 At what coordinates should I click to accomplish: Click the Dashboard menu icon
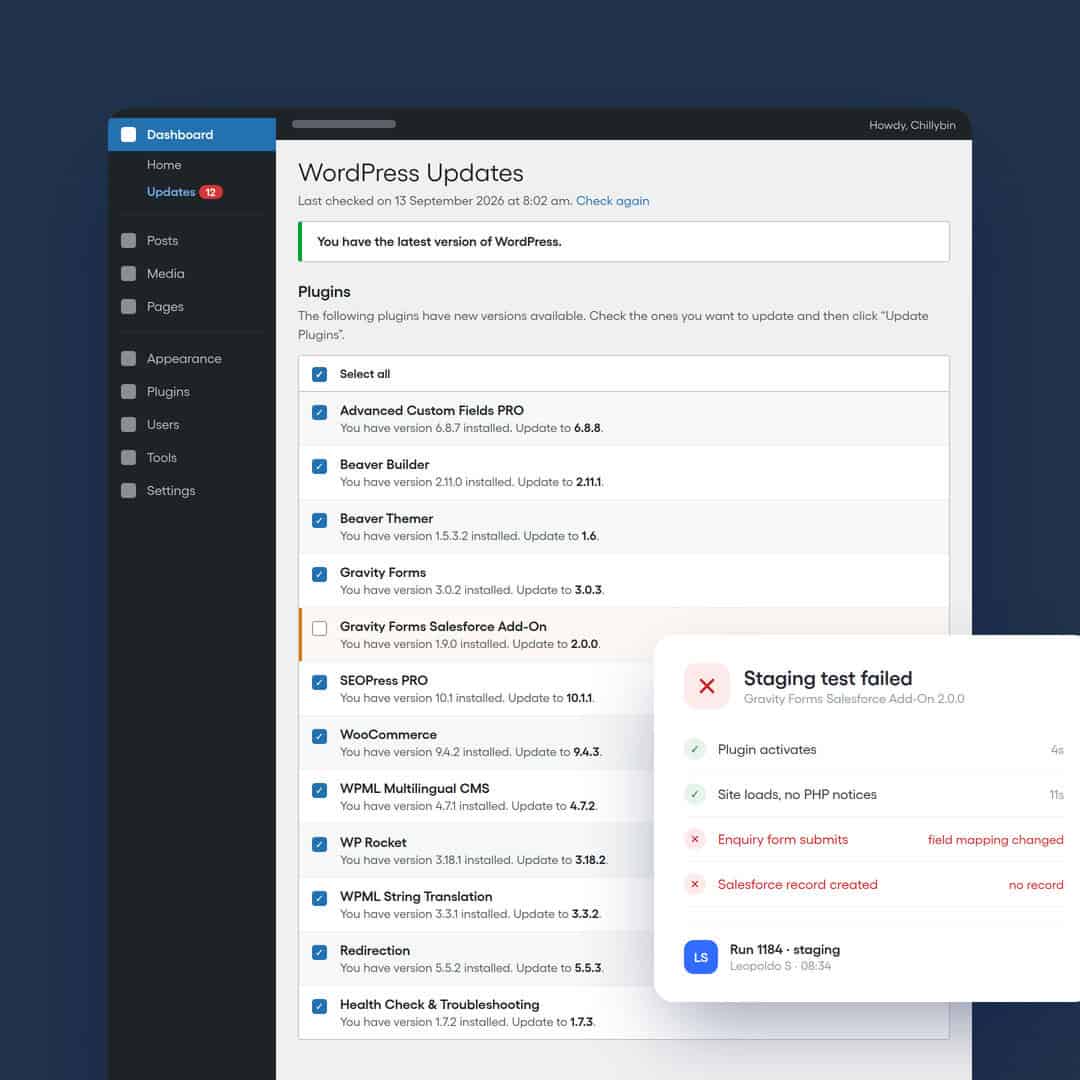tap(128, 134)
